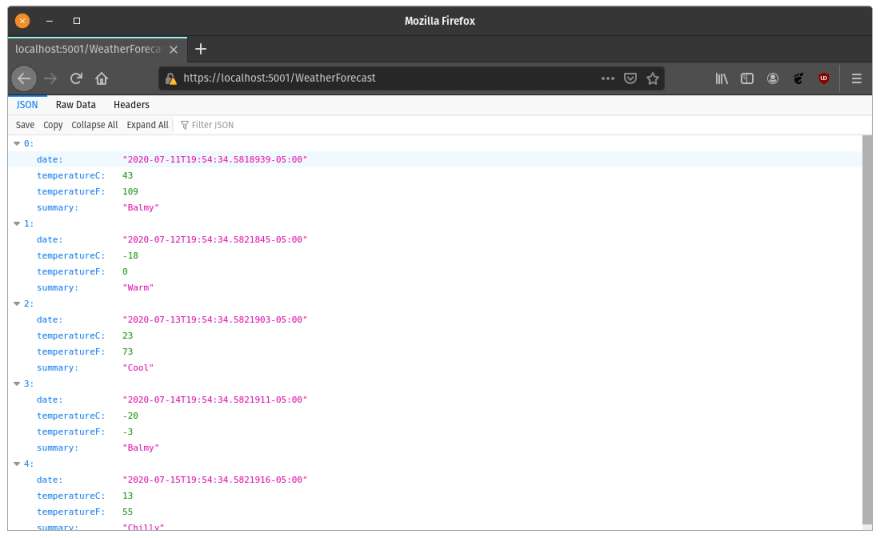
Task: Collapse JSON item 1
Action: [17, 224]
